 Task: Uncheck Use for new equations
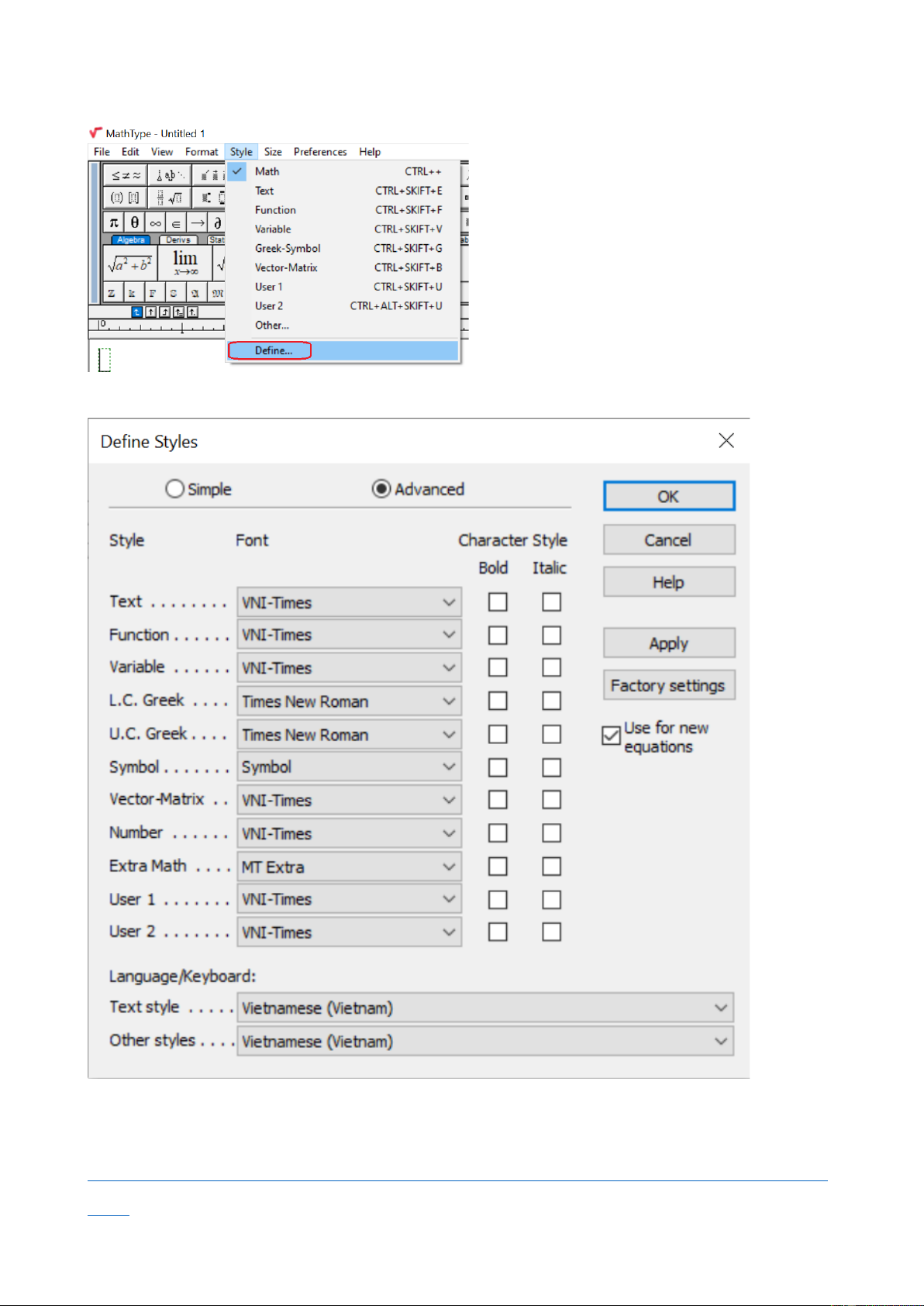[612, 736]
